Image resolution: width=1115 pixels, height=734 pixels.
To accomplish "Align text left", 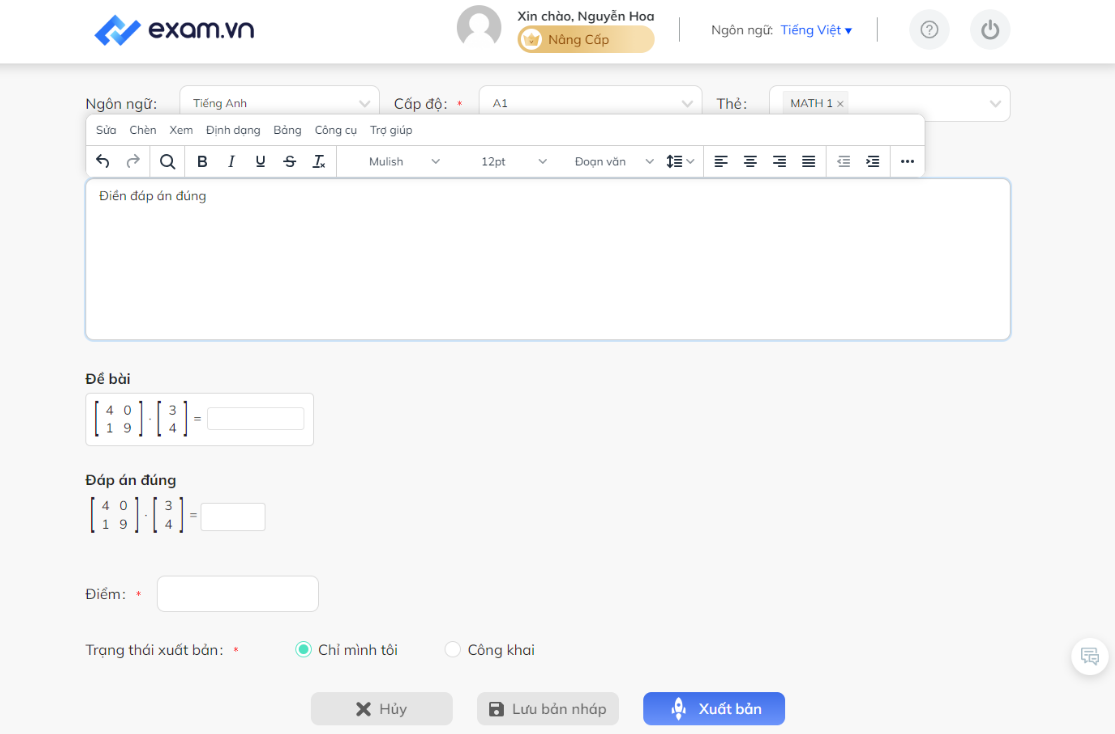I will point(721,161).
